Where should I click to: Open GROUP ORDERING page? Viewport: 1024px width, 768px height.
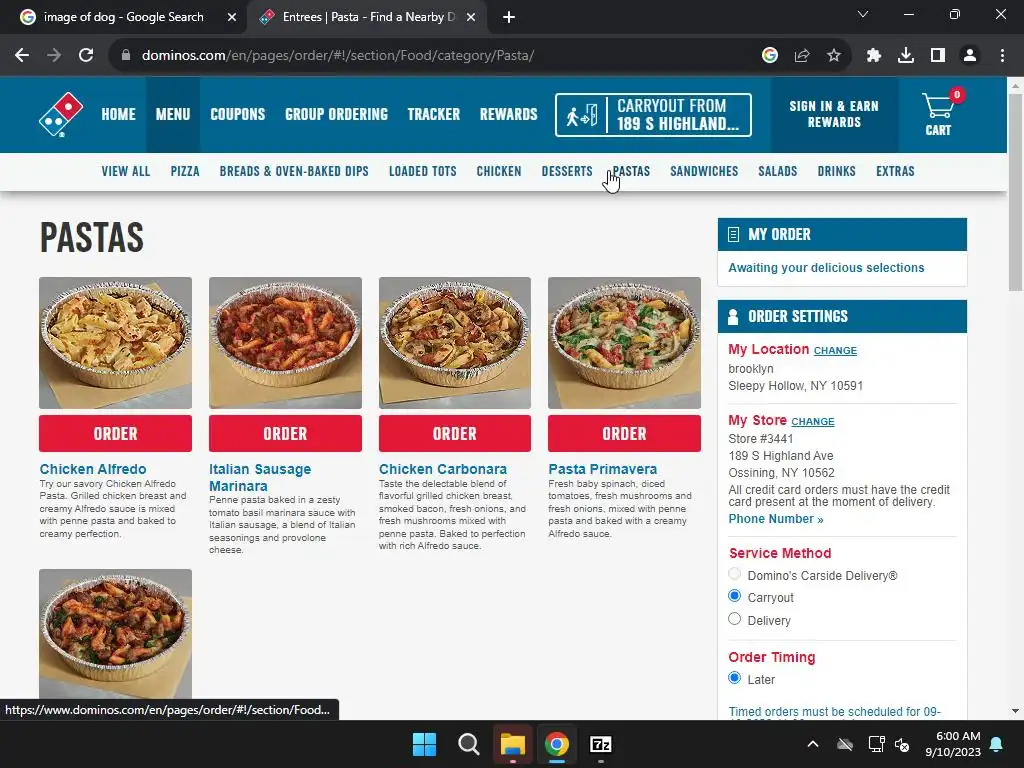click(x=336, y=114)
